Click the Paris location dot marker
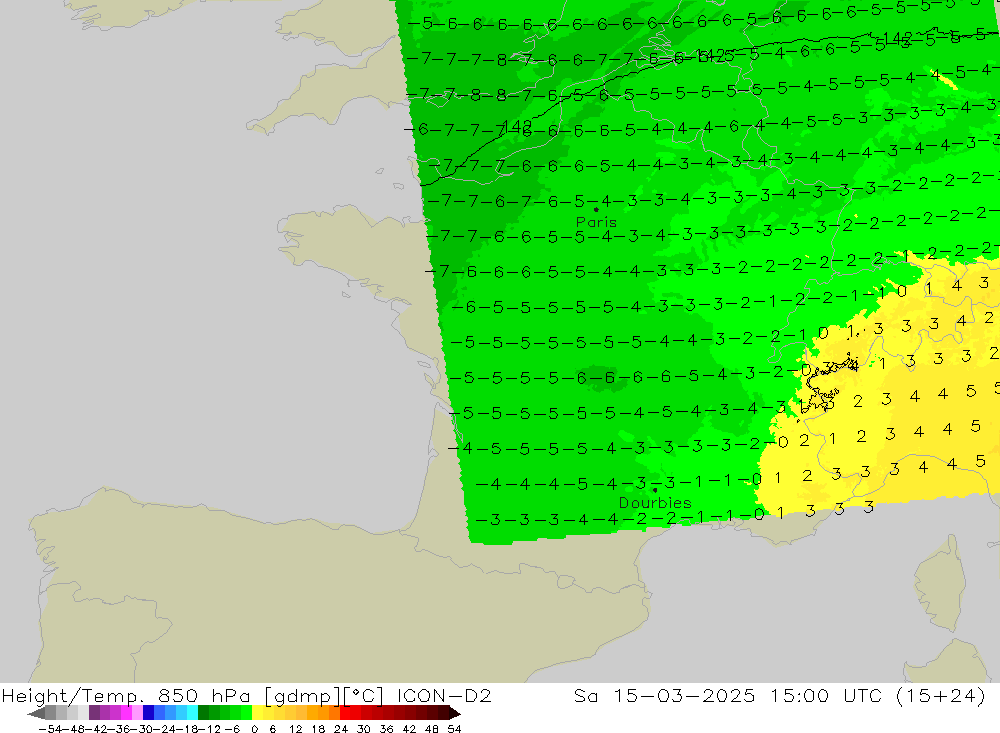This screenshot has height=733, width=1000. tap(596, 209)
